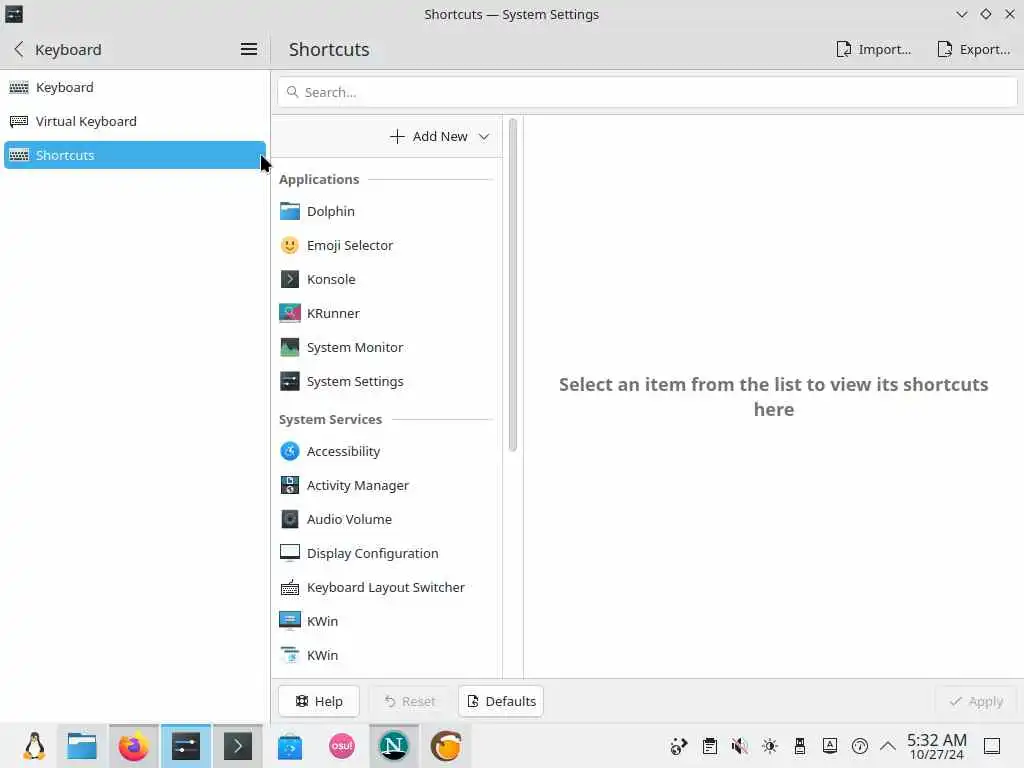The height and width of the screenshot is (768, 1024).
Task: Launch file manager from the taskbar
Action: [82, 746]
